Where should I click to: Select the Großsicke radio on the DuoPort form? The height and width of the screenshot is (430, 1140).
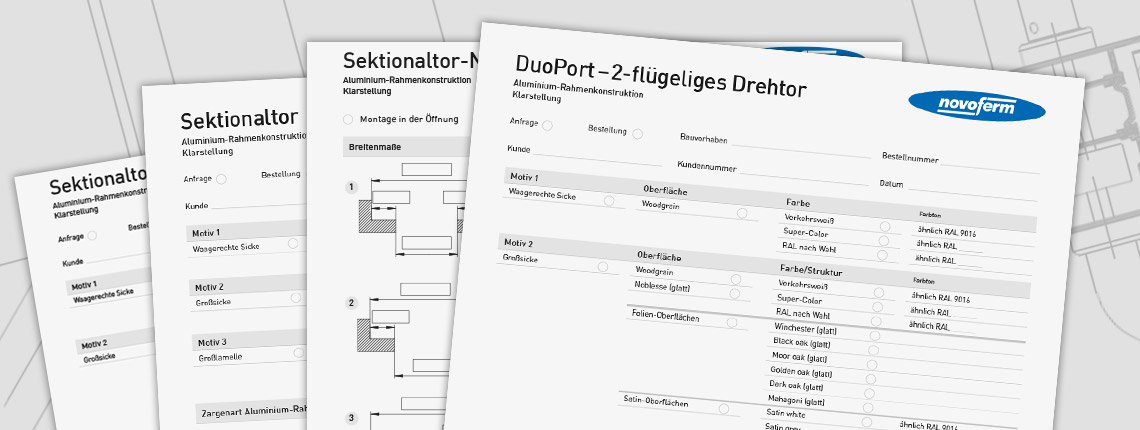point(603,267)
